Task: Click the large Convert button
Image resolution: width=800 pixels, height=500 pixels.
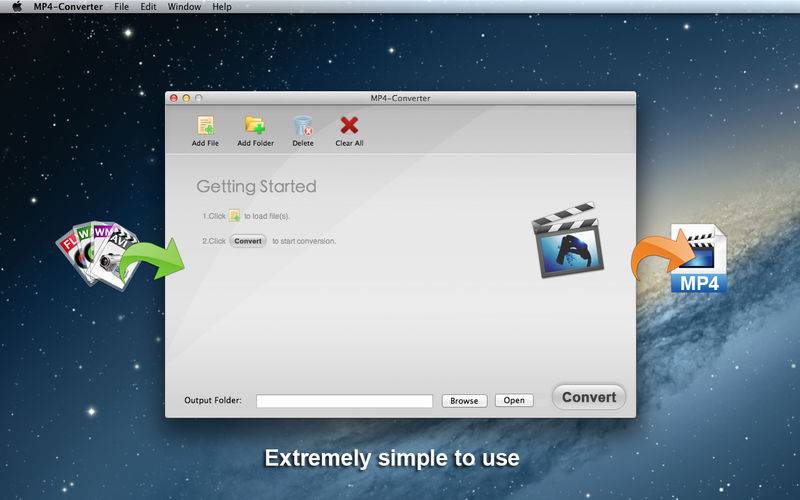Action: [x=589, y=397]
